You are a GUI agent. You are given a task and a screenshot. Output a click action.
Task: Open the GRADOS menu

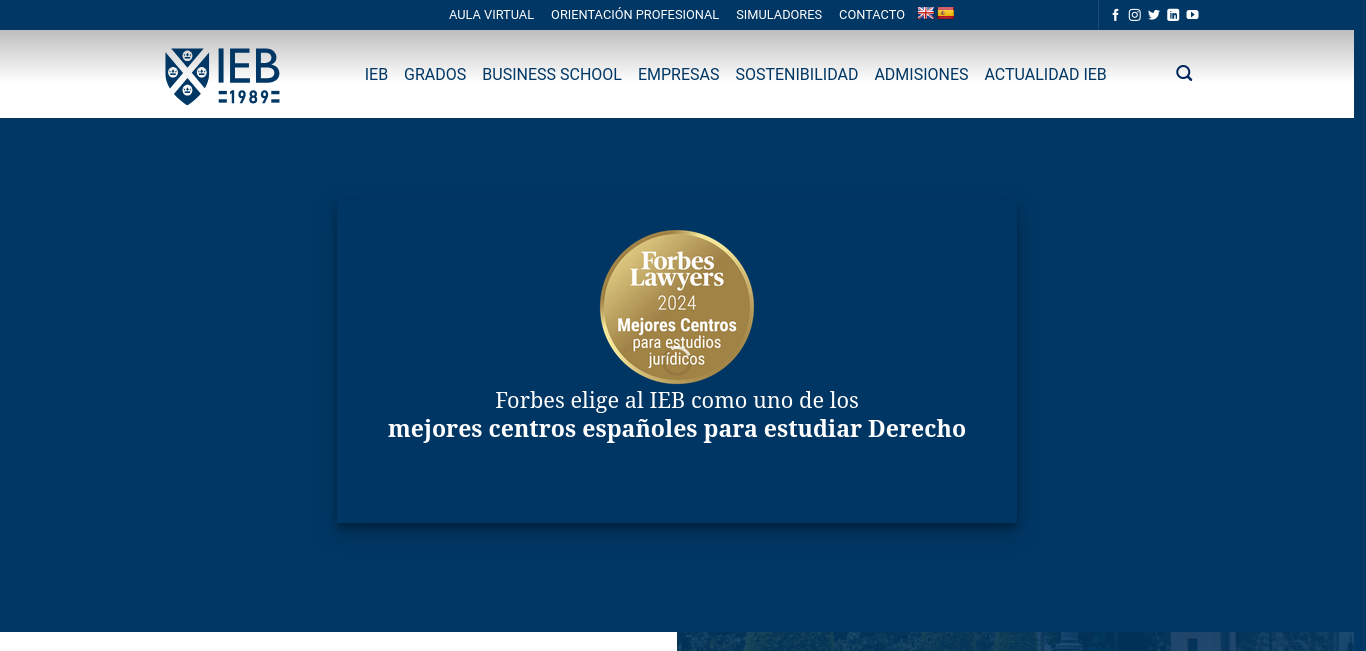(x=435, y=74)
